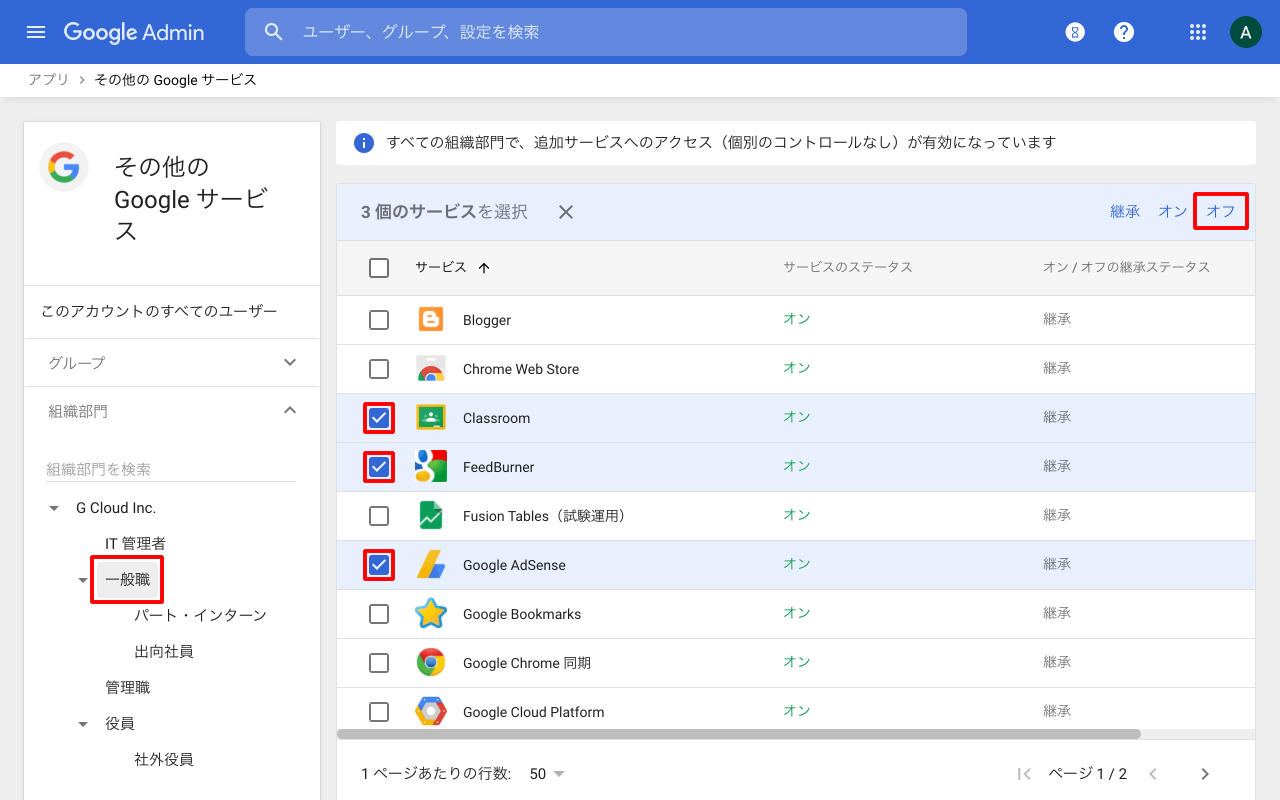
Task: Select 社外役員 organizational unit
Action: (x=164, y=760)
